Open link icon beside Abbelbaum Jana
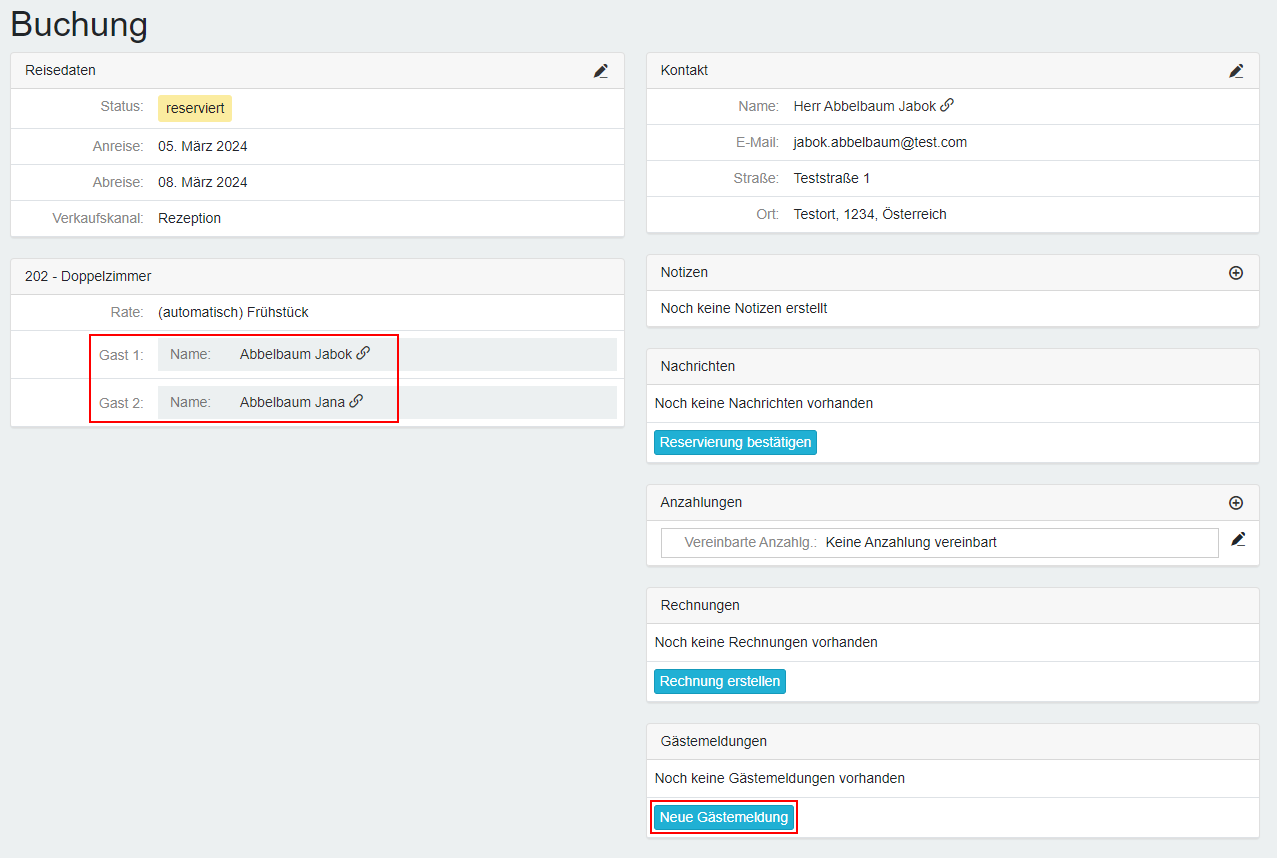The width and height of the screenshot is (1277, 858). click(356, 401)
